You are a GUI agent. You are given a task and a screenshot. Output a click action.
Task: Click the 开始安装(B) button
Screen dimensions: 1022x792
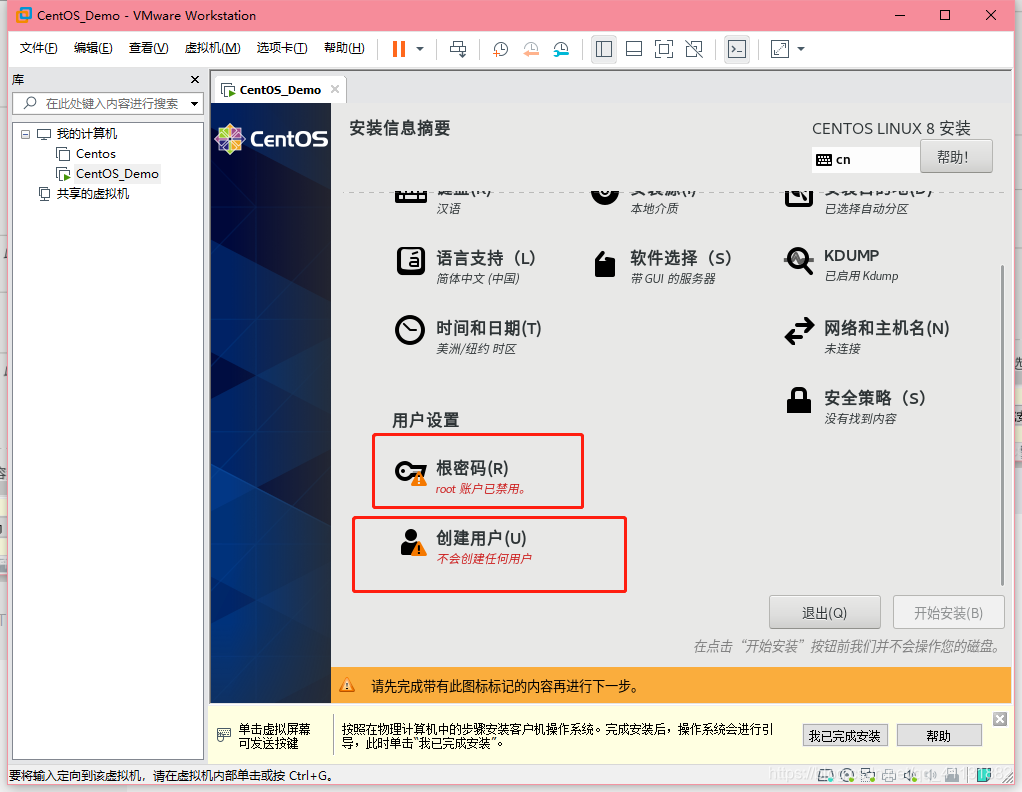coord(948,612)
